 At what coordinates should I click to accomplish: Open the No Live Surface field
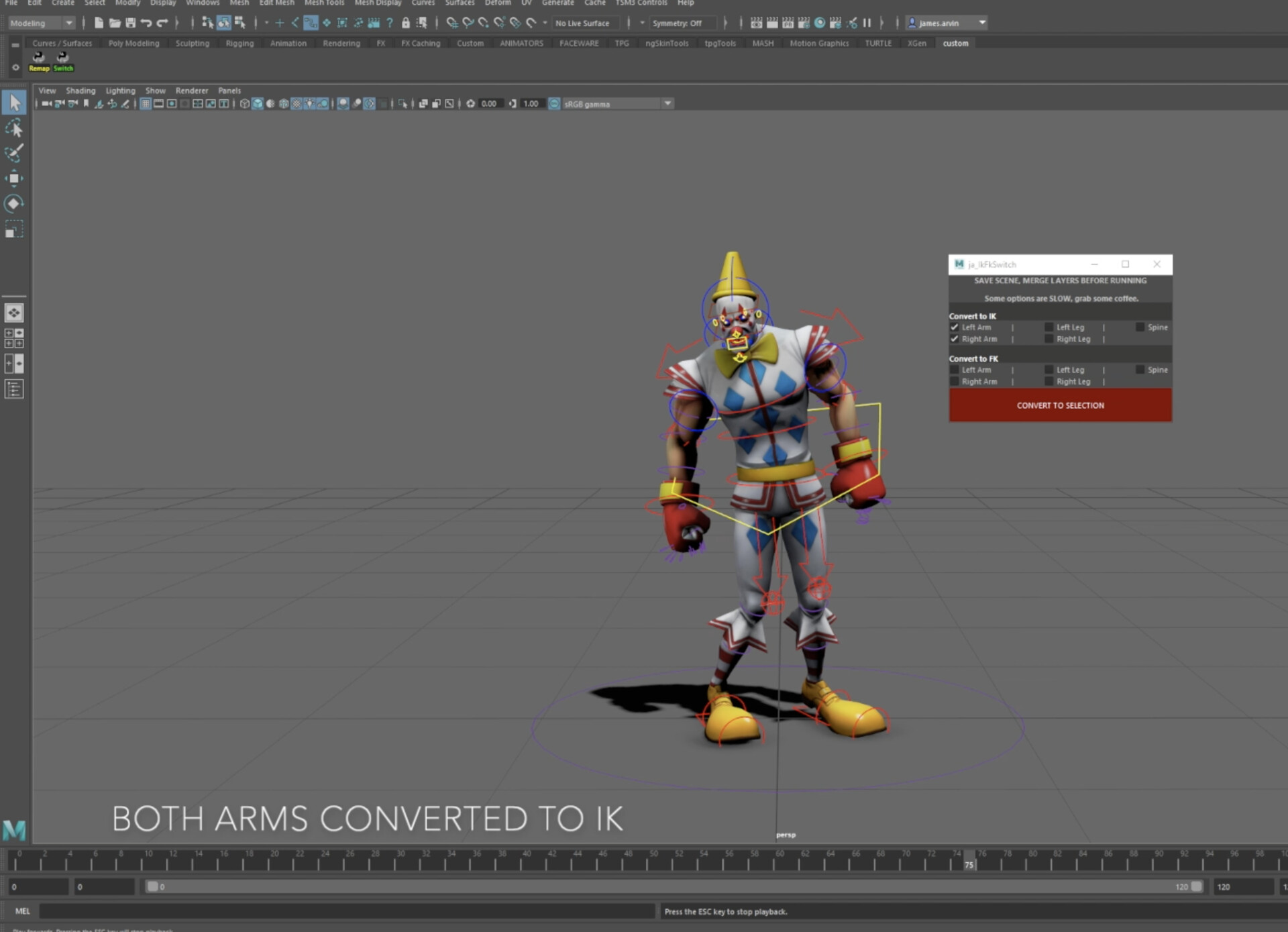click(x=586, y=23)
